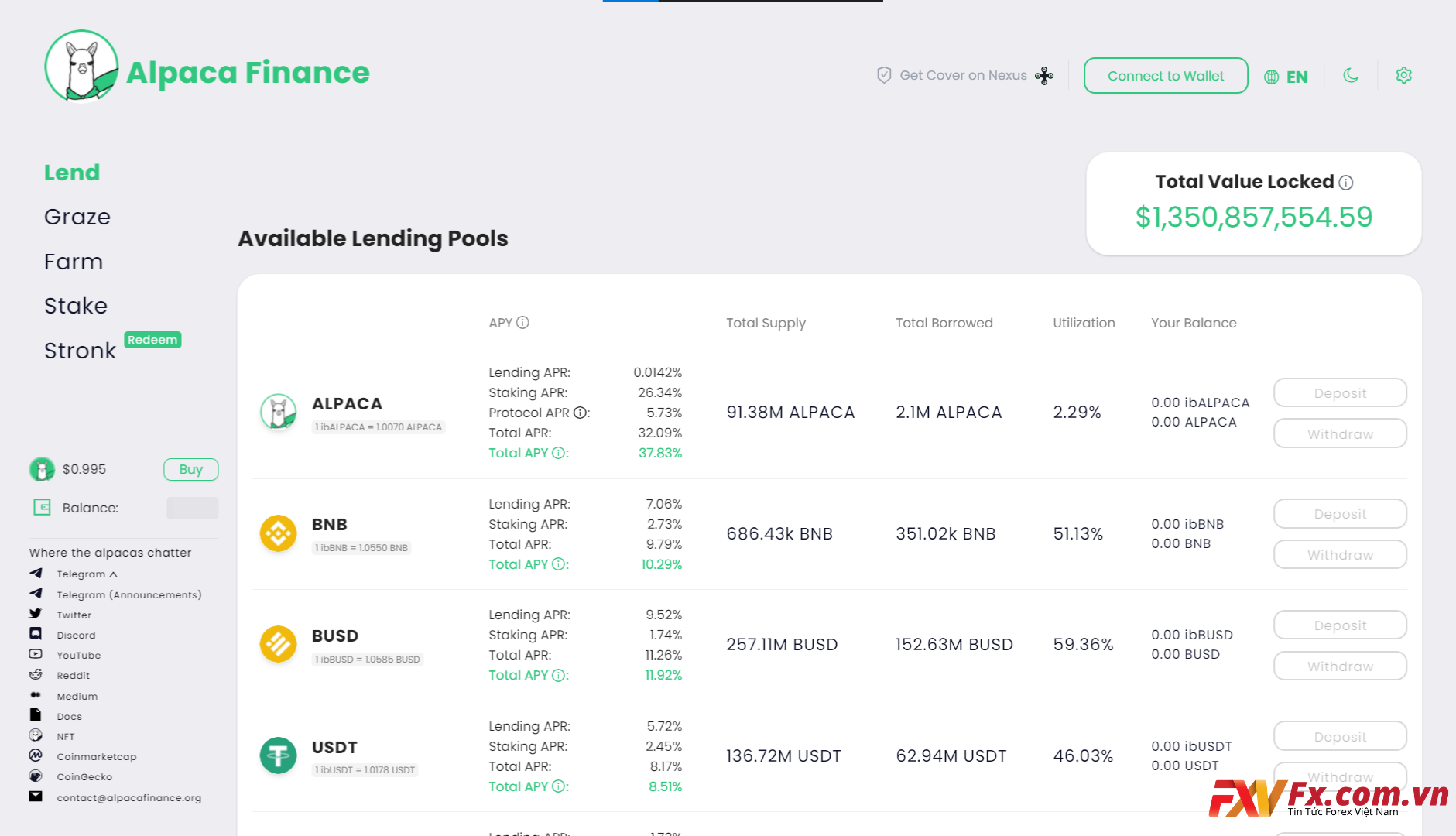Click the BNB token icon
Viewport: 1456px width, 836px height.
279,533
